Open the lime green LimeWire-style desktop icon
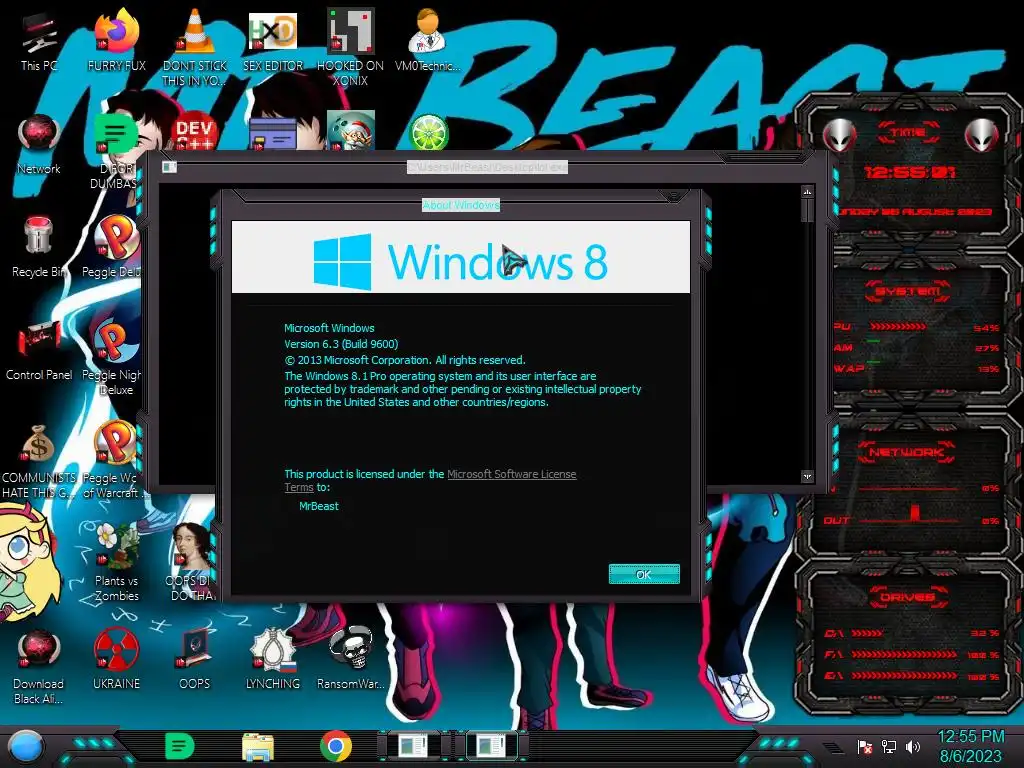The image size is (1024, 768). coord(428,133)
